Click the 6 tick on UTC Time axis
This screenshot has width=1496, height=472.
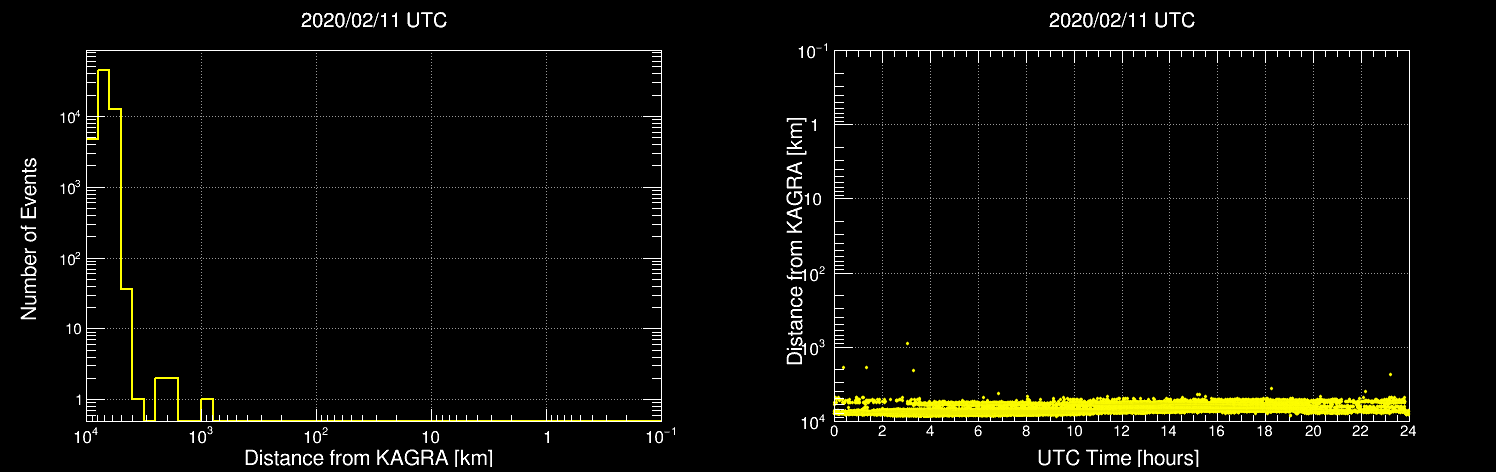coord(979,431)
